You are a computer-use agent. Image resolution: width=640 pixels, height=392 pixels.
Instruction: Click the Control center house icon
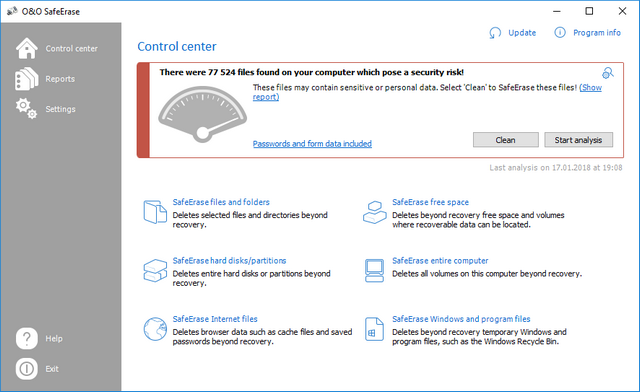(x=27, y=48)
